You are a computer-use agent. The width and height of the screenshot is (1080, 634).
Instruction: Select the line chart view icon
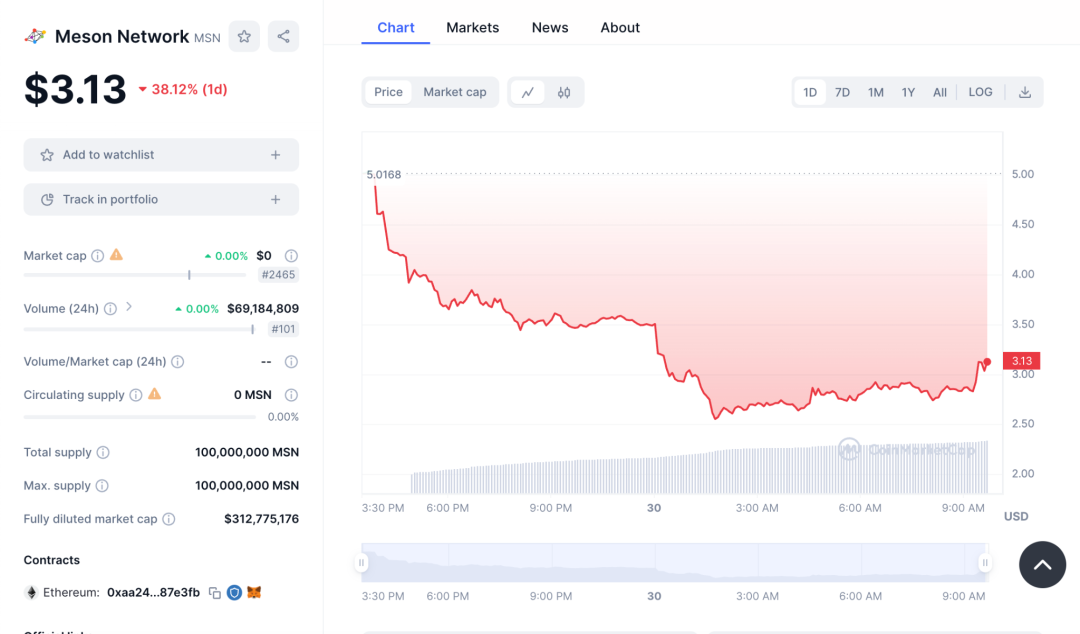coord(527,92)
